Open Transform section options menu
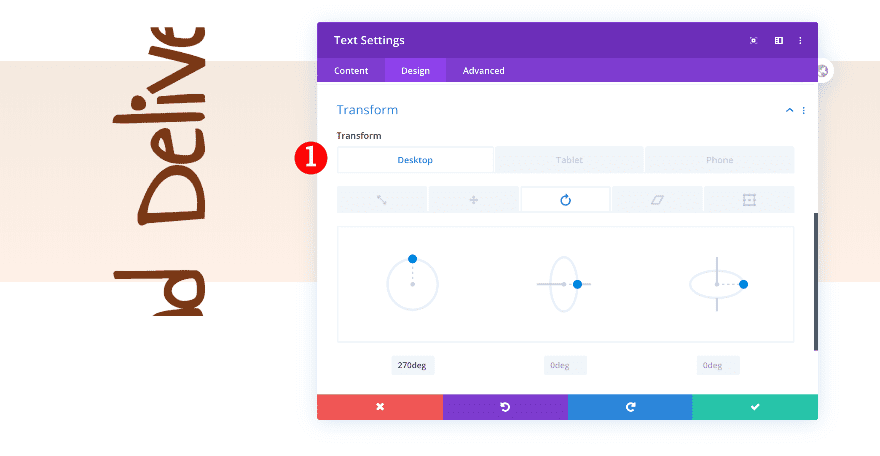 point(804,110)
